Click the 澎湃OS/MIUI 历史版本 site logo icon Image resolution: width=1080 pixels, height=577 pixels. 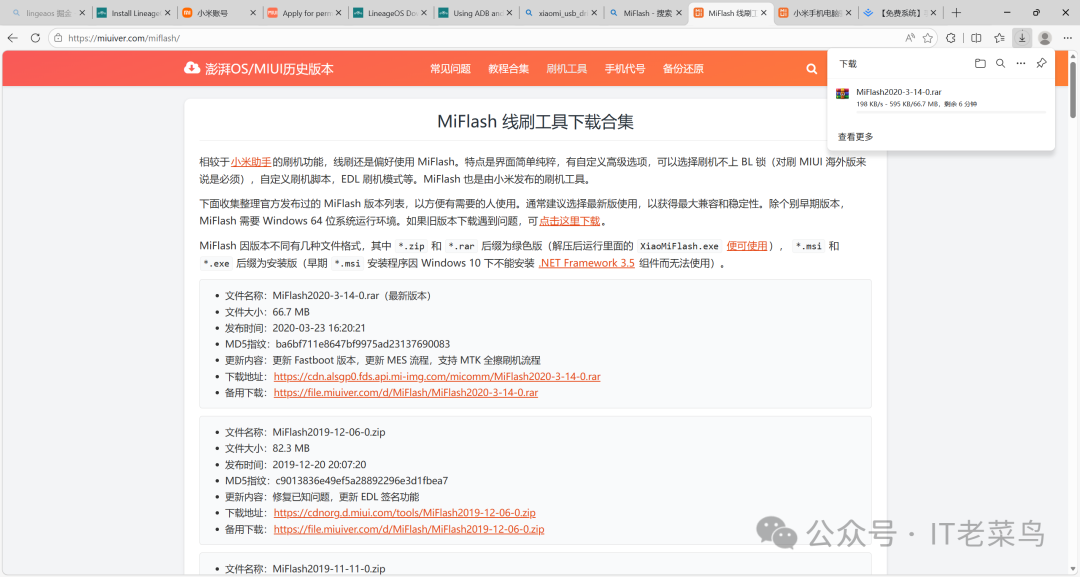[x=191, y=68]
